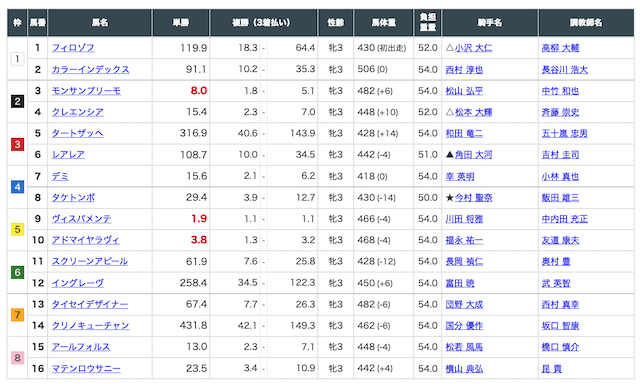The height and width of the screenshot is (384, 640).
Task: Open jockey link 横山 典弘
Action: tap(464, 368)
